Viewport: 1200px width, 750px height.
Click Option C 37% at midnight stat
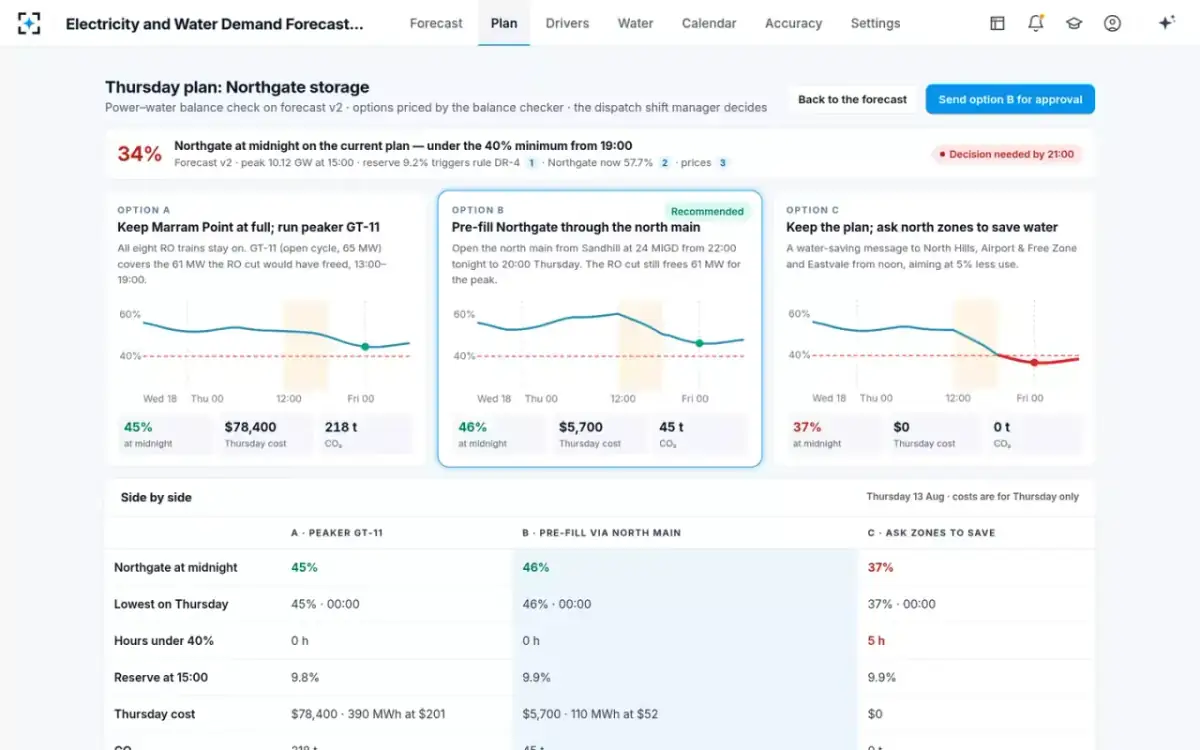(x=834, y=434)
